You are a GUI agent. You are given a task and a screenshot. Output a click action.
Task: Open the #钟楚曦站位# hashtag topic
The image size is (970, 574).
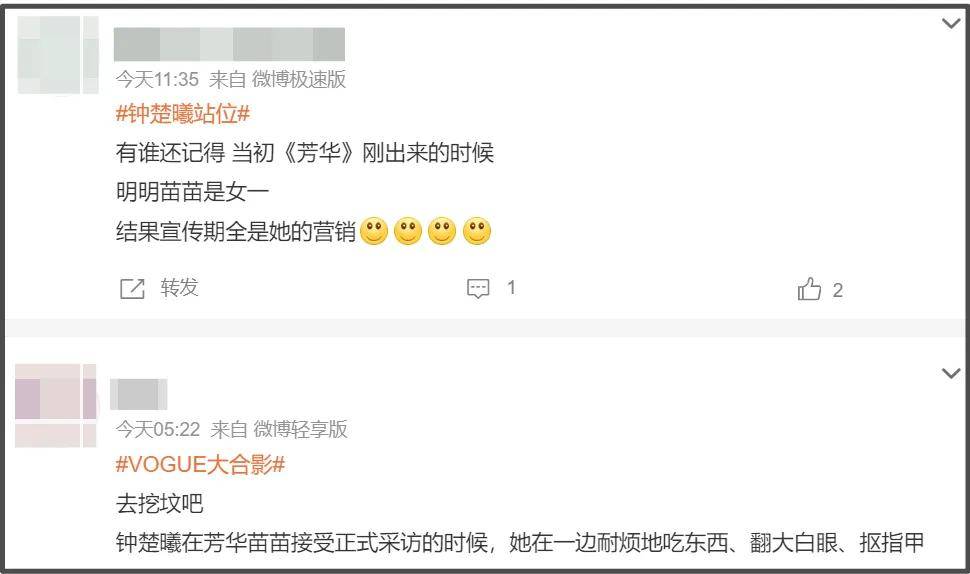pyautogui.click(x=183, y=114)
